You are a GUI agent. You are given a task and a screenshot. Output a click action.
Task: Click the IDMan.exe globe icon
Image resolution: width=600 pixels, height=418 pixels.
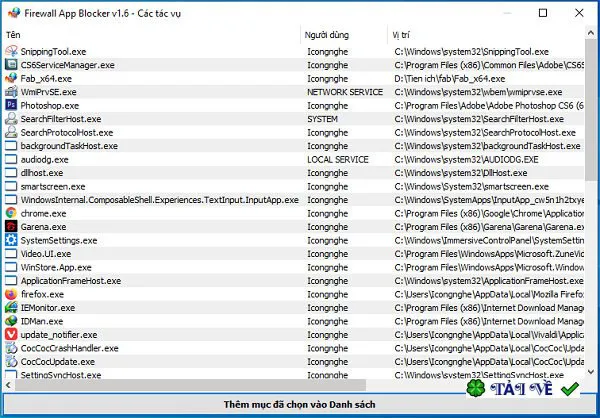[x=11, y=321]
